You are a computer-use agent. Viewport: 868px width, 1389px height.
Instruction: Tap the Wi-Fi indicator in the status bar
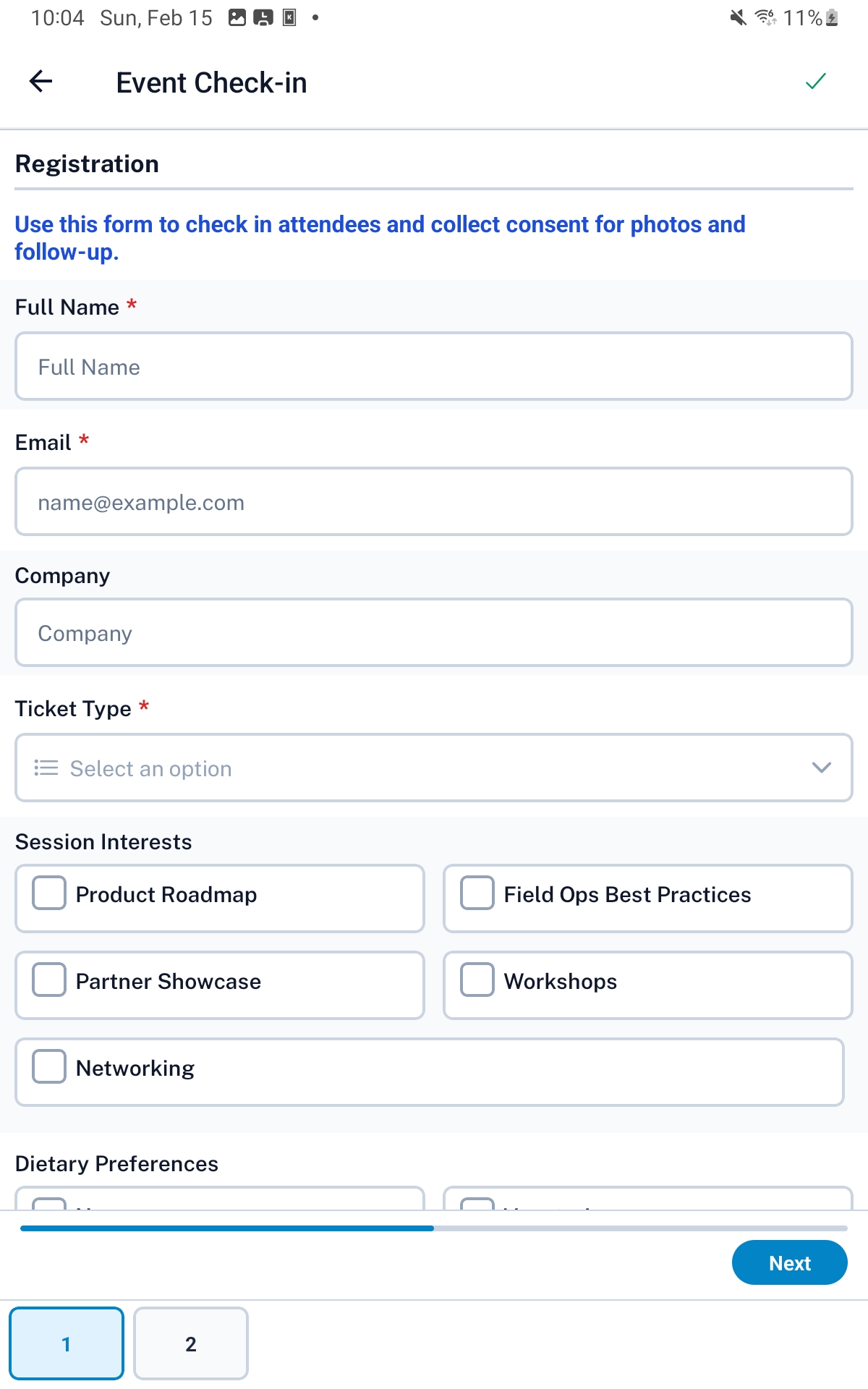point(767,17)
